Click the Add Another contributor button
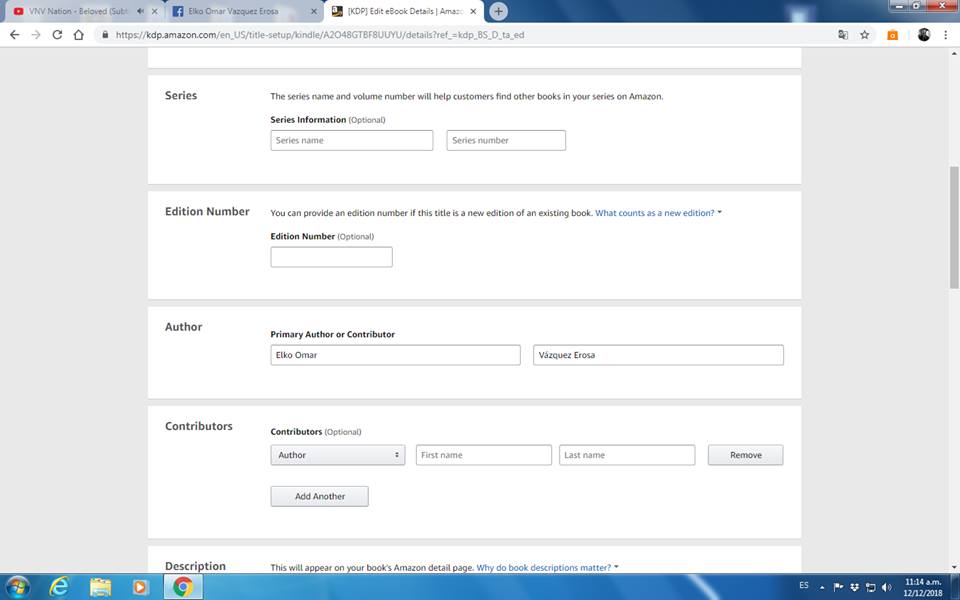 point(319,496)
